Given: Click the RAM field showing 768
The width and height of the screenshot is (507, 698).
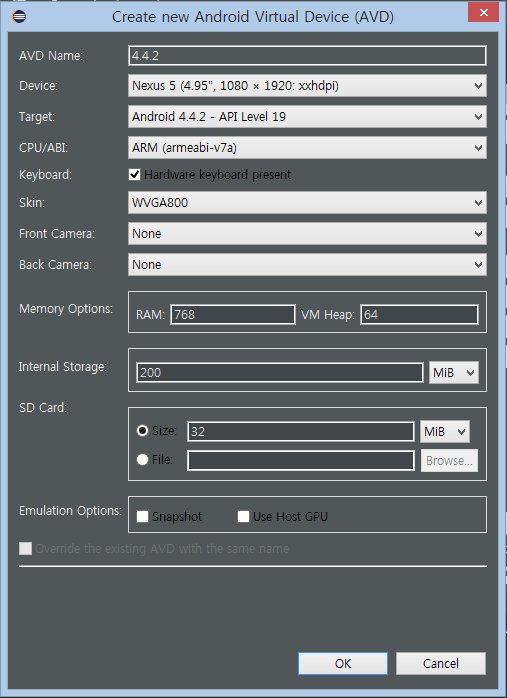Looking at the screenshot, I should (233, 315).
